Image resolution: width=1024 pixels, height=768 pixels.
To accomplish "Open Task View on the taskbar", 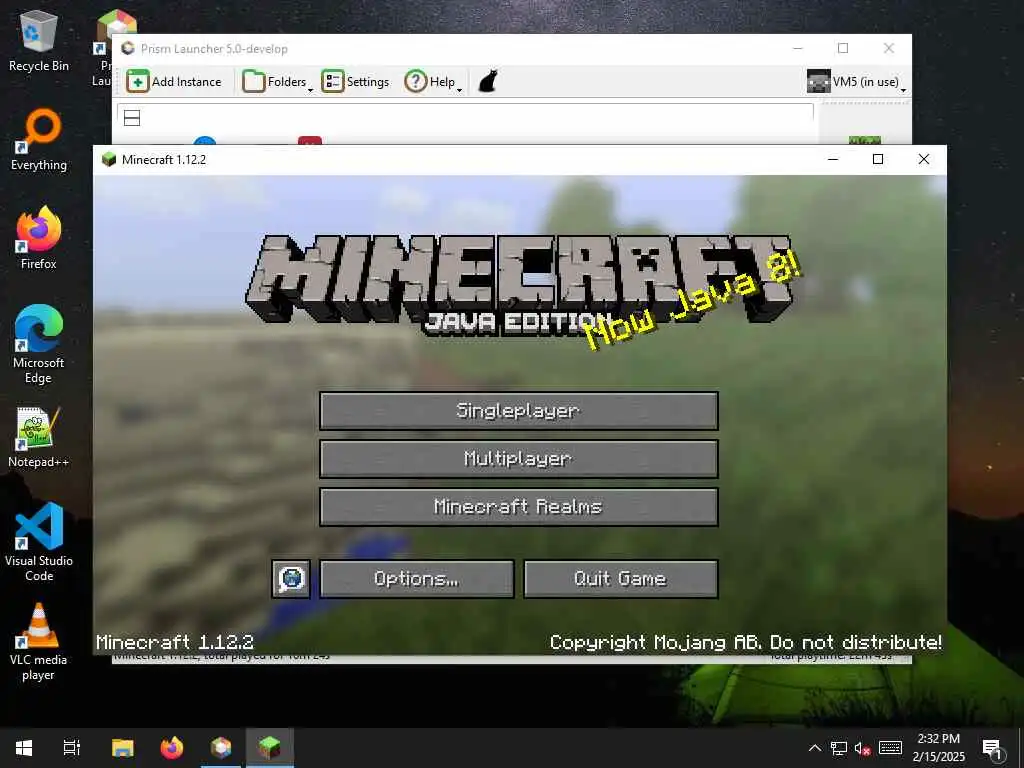I will pyautogui.click(x=72, y=748).
